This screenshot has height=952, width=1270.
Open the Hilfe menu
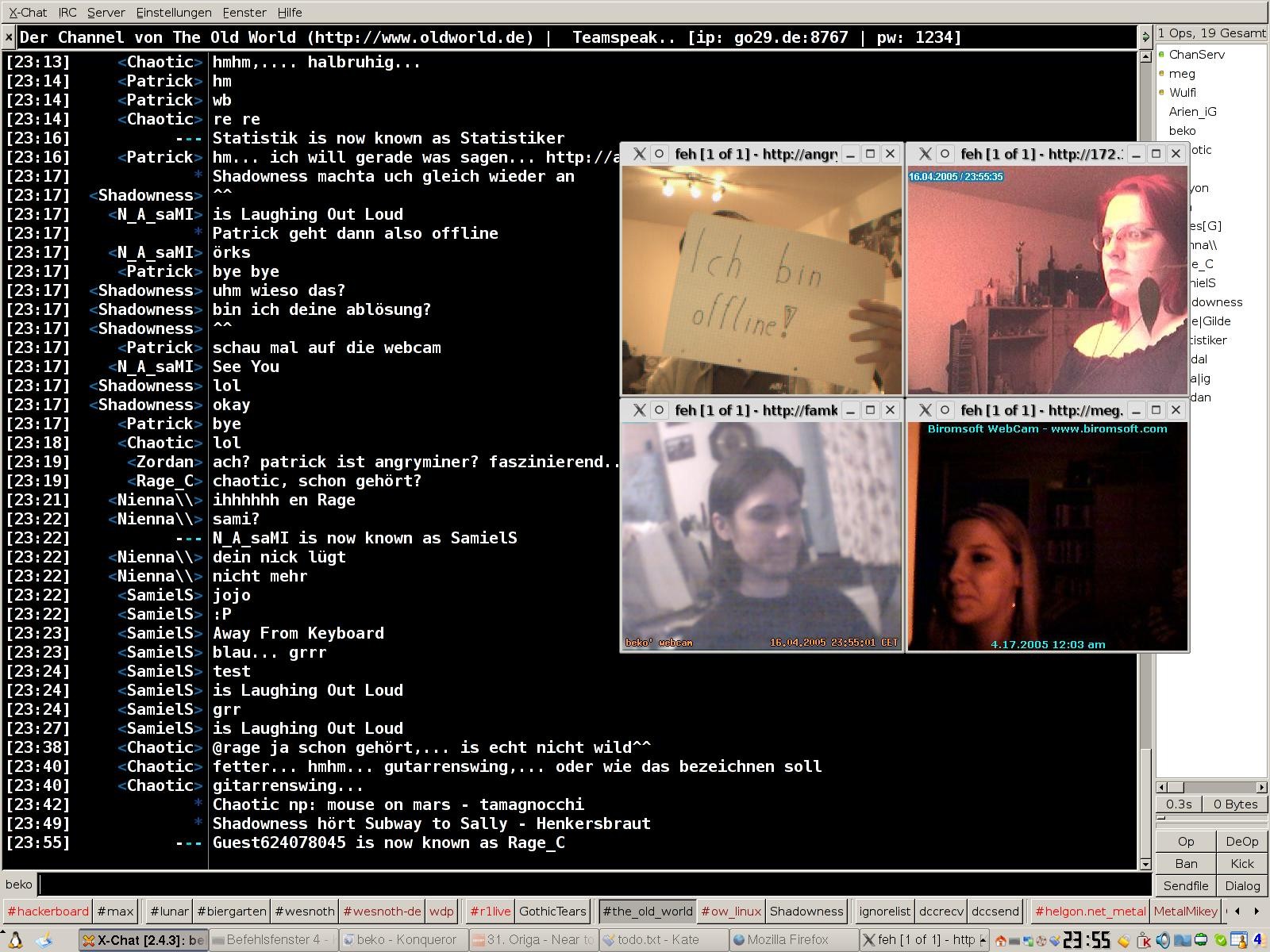point(290,13)
